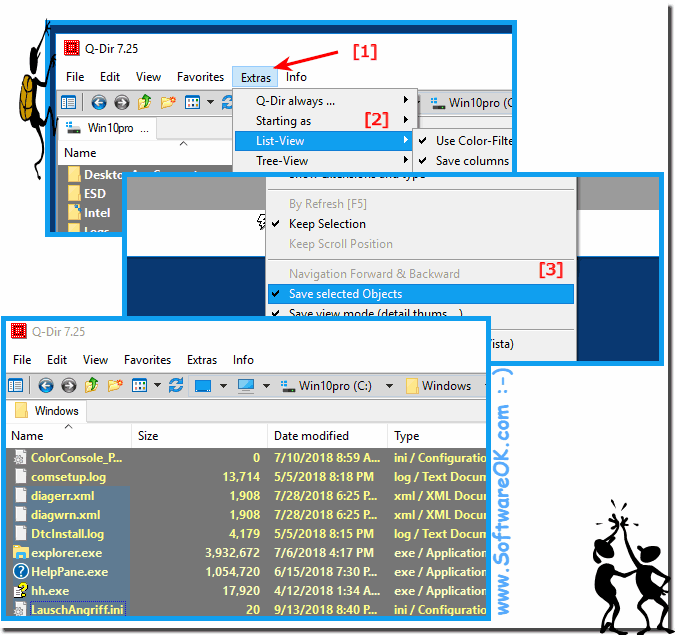Image resolution: width=675 pixels, height=635 pixels.
Task: Click ColorConsole_P... ini file icon
Action: [20, 457]
